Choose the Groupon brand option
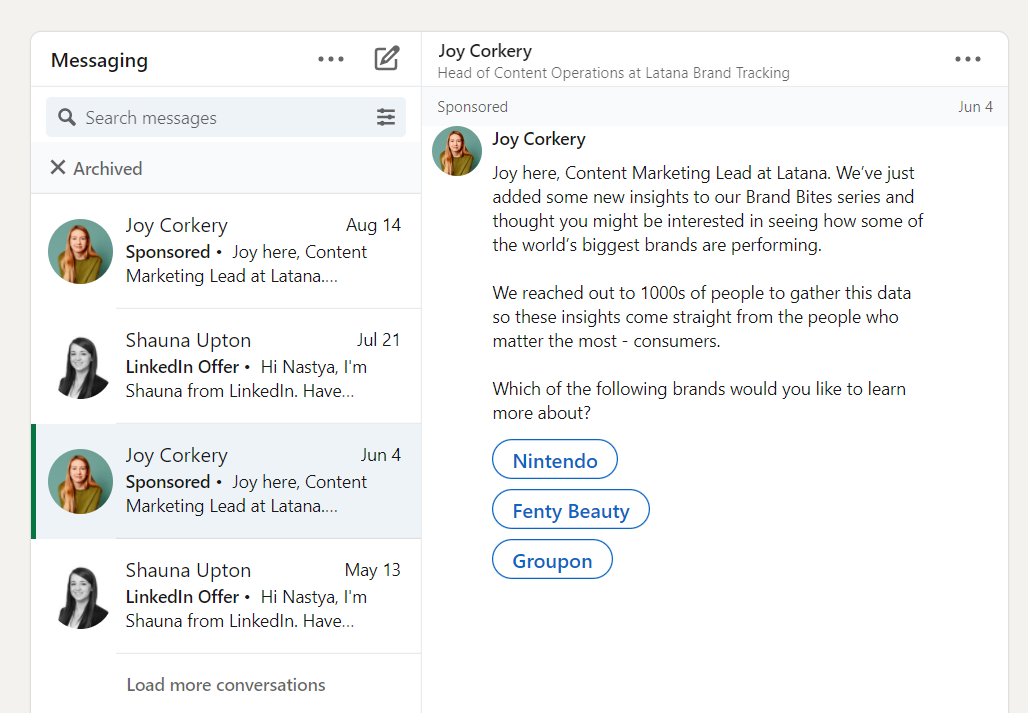The image size is (1028, 713). click(552, 559)
